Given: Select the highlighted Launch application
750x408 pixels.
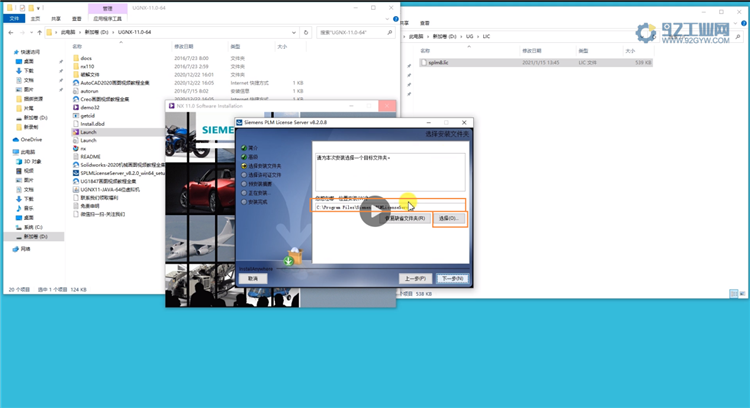Looking at the screenshot, I should tap(88, 132).
